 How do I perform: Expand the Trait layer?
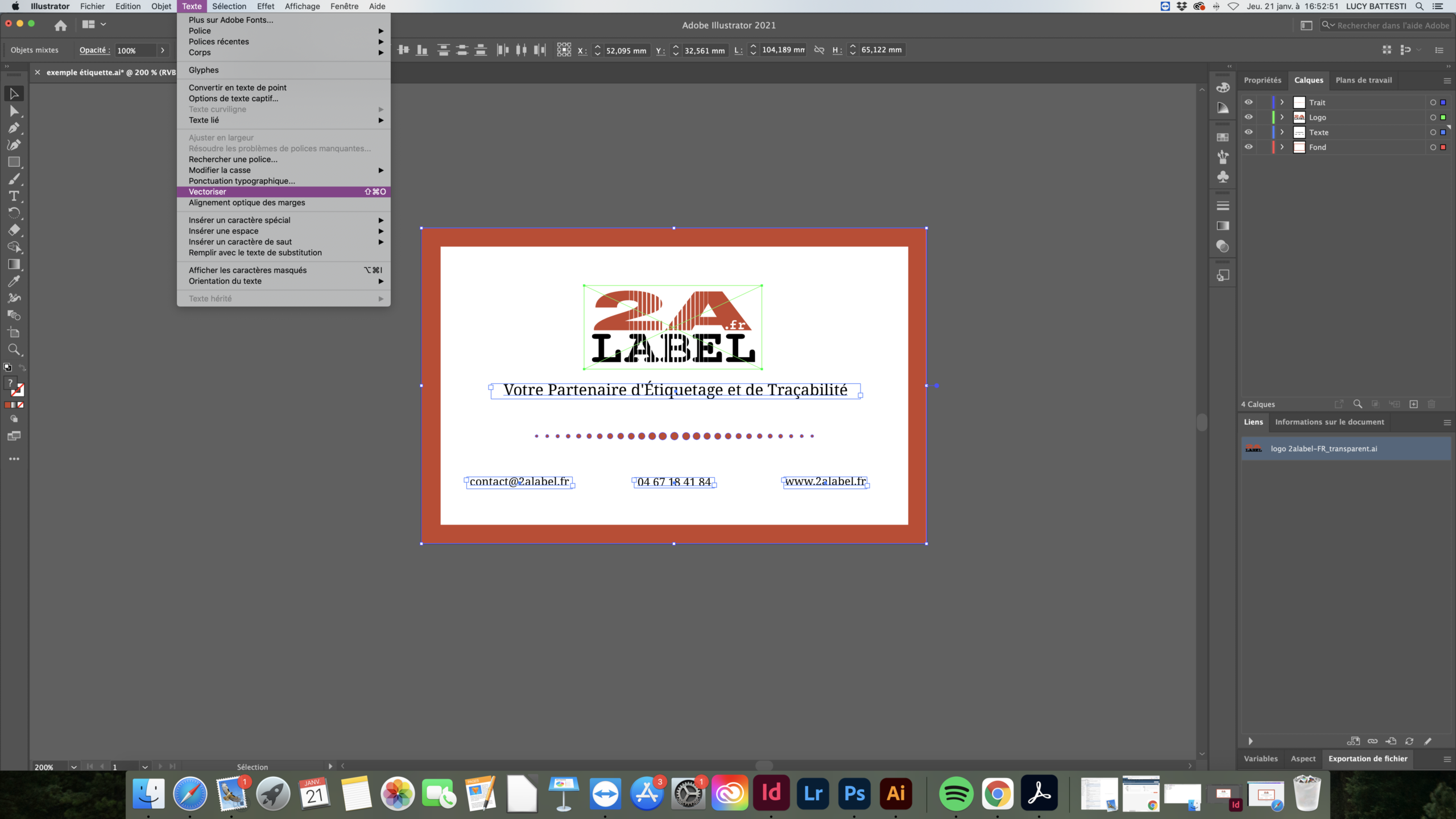(1282, 102)
